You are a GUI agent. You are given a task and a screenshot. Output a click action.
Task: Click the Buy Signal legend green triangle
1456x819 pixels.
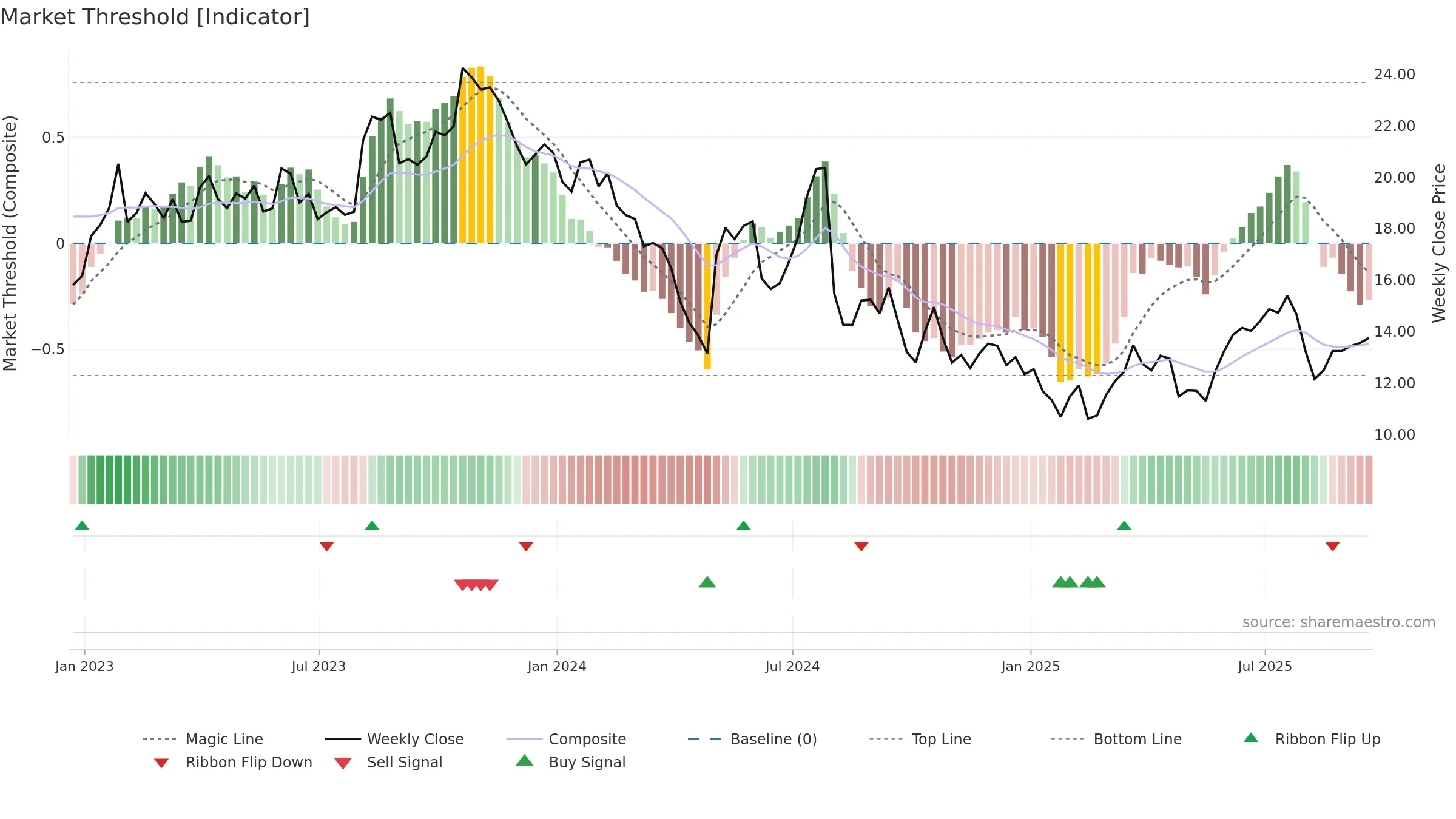(x=525, y=760)
